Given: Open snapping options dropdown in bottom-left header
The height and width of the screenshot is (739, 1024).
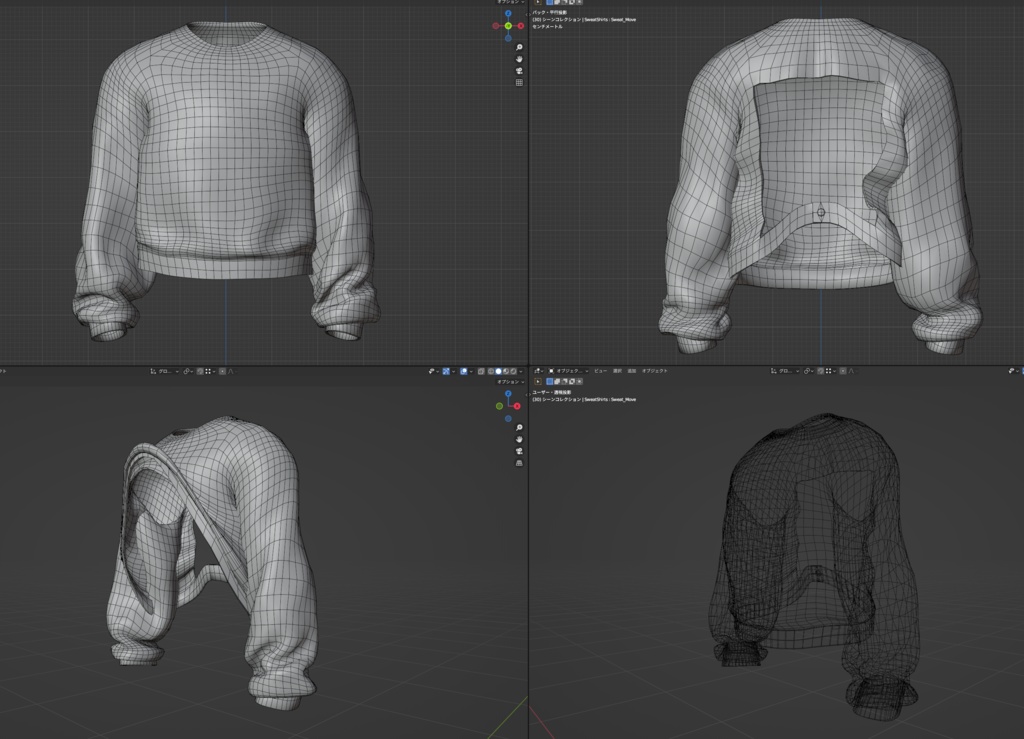Looking at the screenshot, I should click(210, 371).
